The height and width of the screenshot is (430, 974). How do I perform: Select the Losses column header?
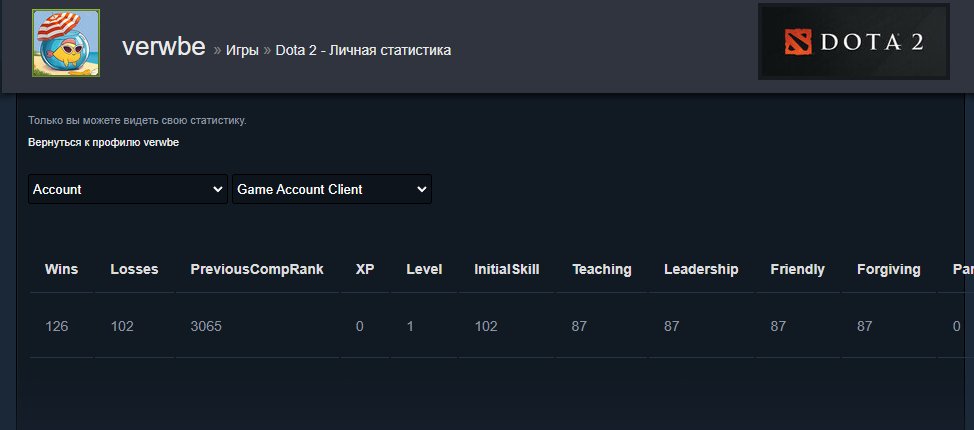coord(134,269)
